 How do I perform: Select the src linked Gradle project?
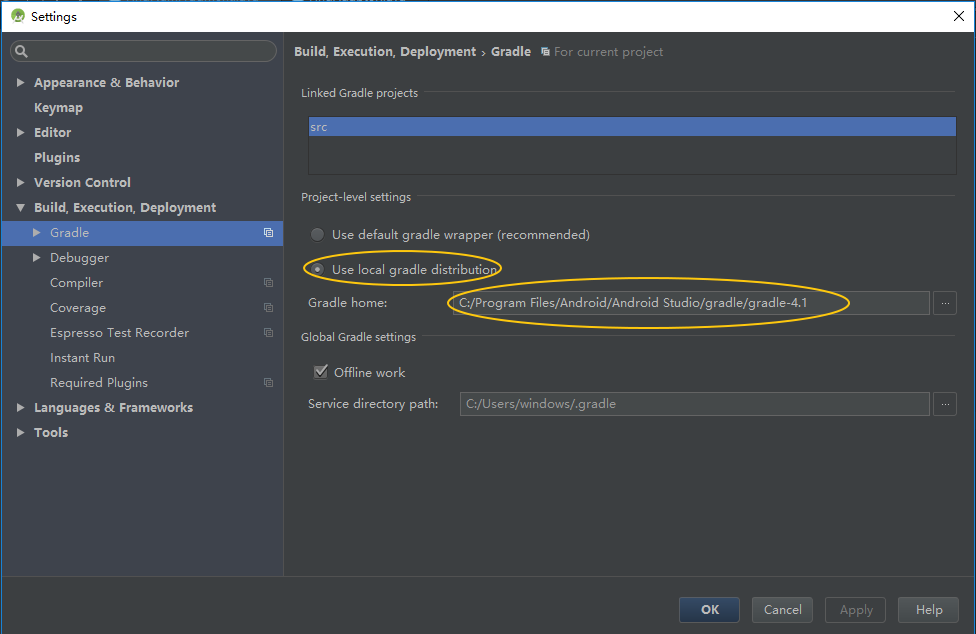coord(632,126)
